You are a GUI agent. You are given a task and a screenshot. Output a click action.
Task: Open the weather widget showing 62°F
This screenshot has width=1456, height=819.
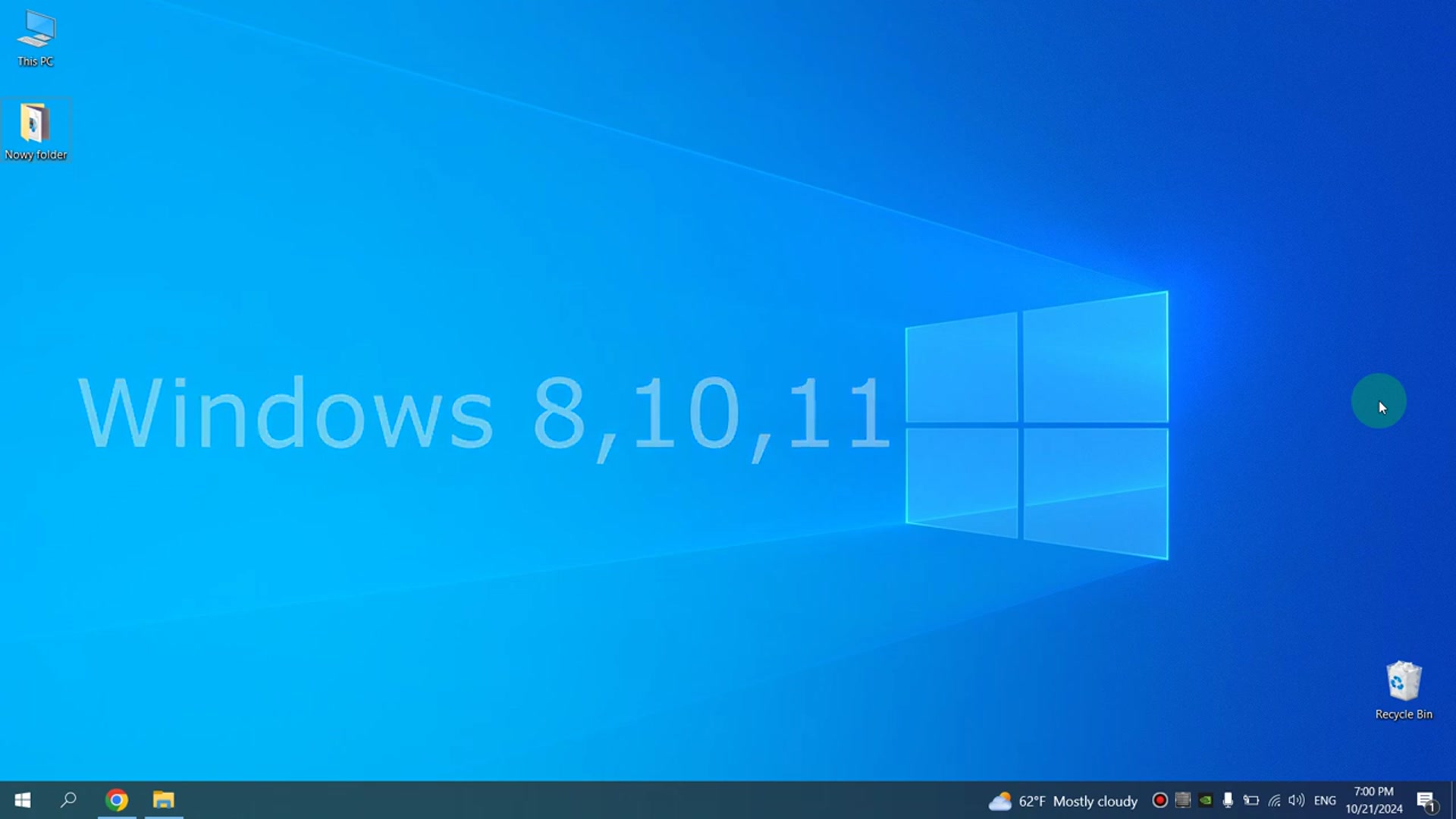coord(1062,801)
